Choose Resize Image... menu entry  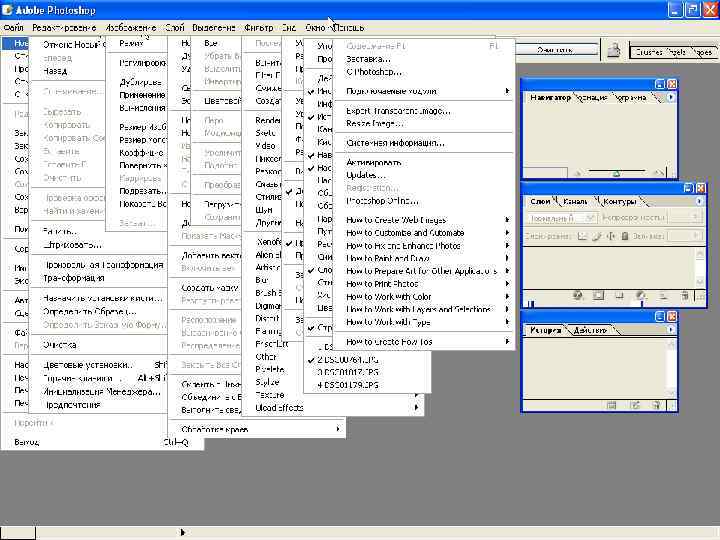point(424,124)
